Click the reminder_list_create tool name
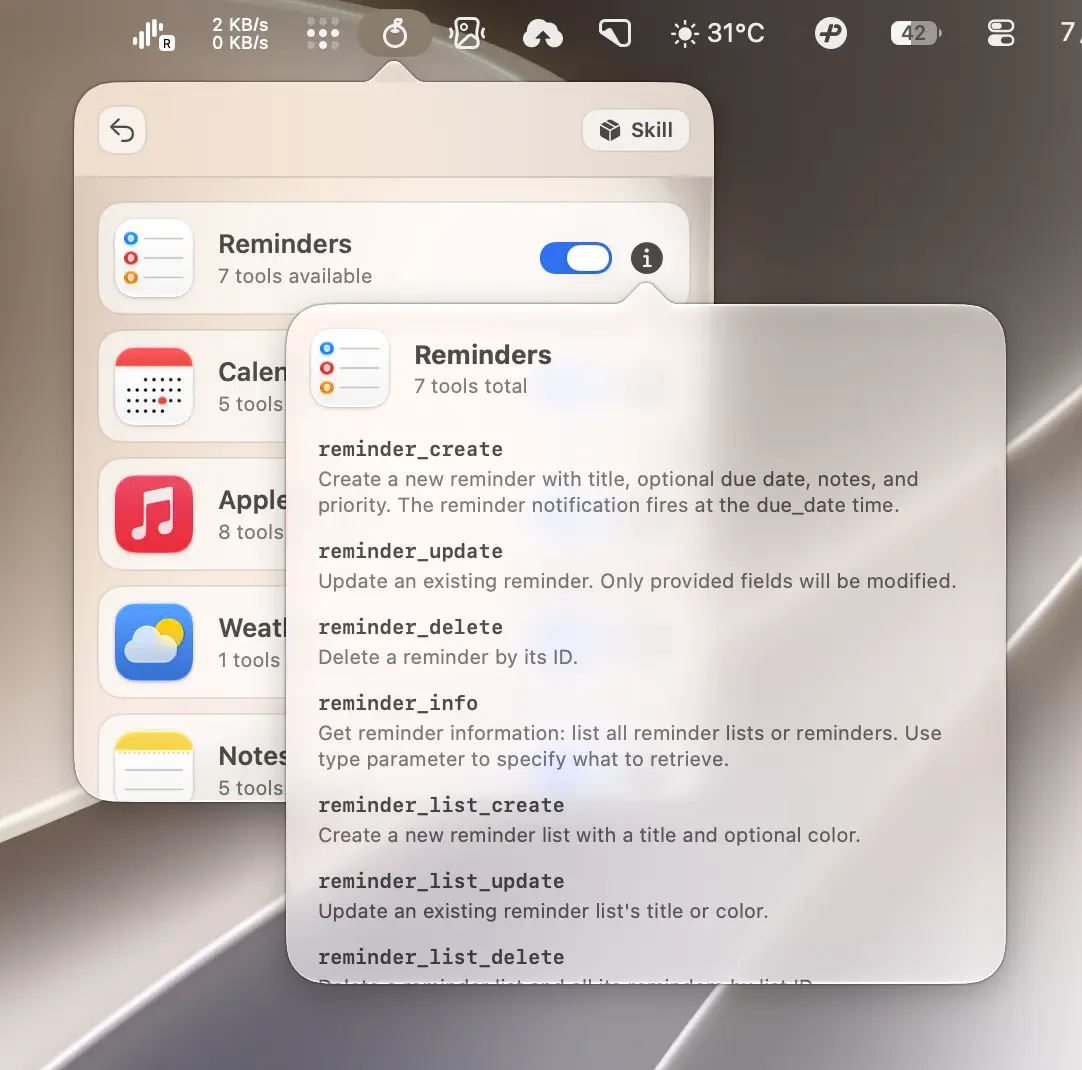 pyautogui.click(x=442, y=805)
